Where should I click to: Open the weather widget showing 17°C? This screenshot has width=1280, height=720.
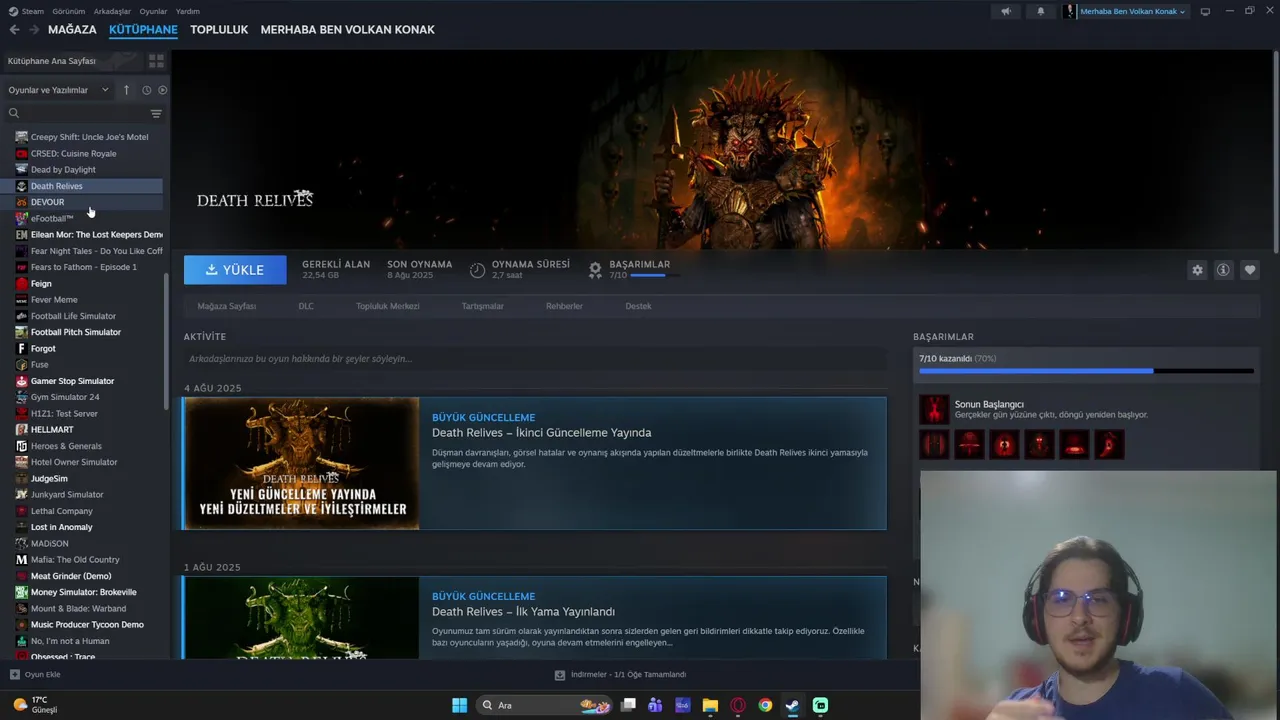(x=34, y=705)
